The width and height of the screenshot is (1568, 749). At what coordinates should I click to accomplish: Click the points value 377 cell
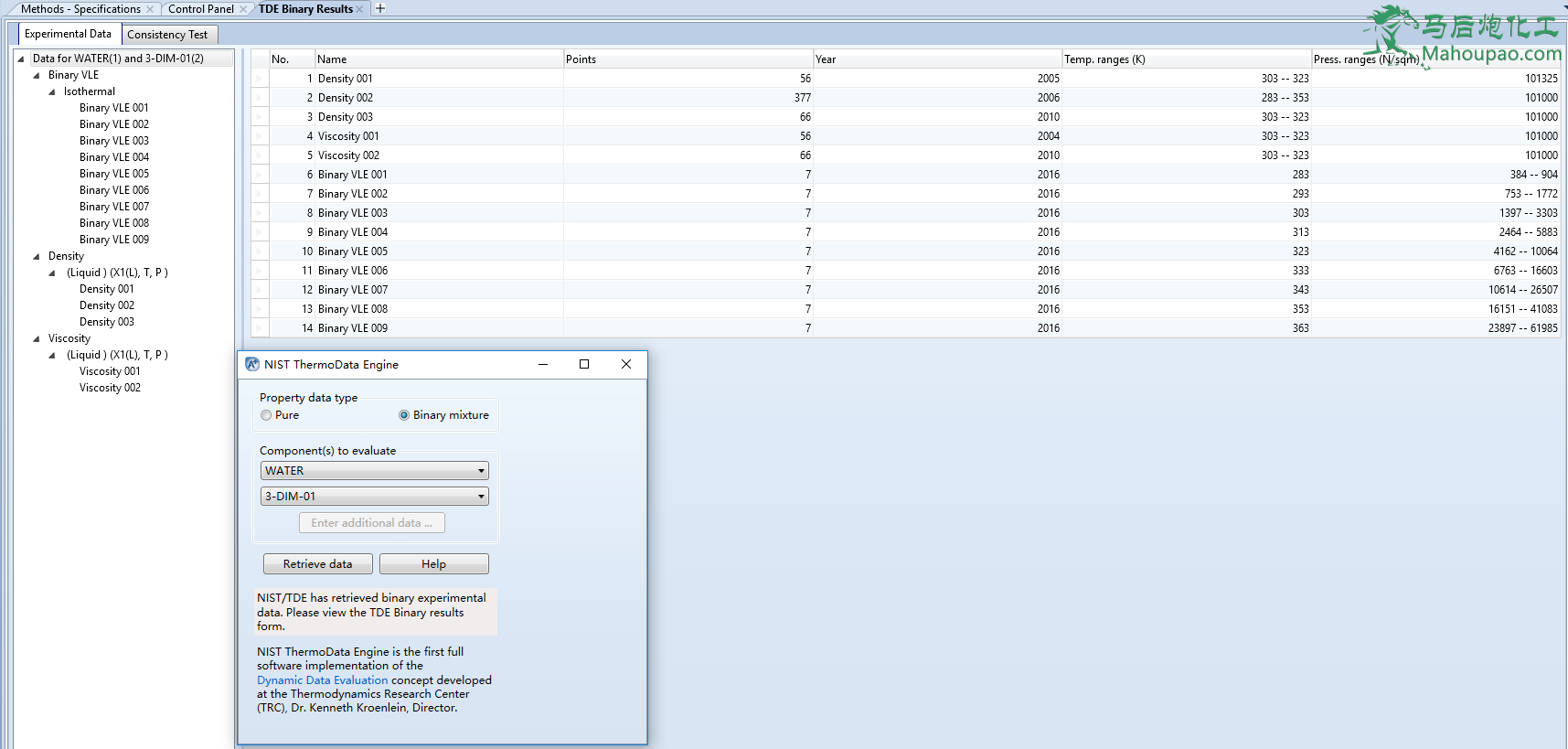click(688, 98)
